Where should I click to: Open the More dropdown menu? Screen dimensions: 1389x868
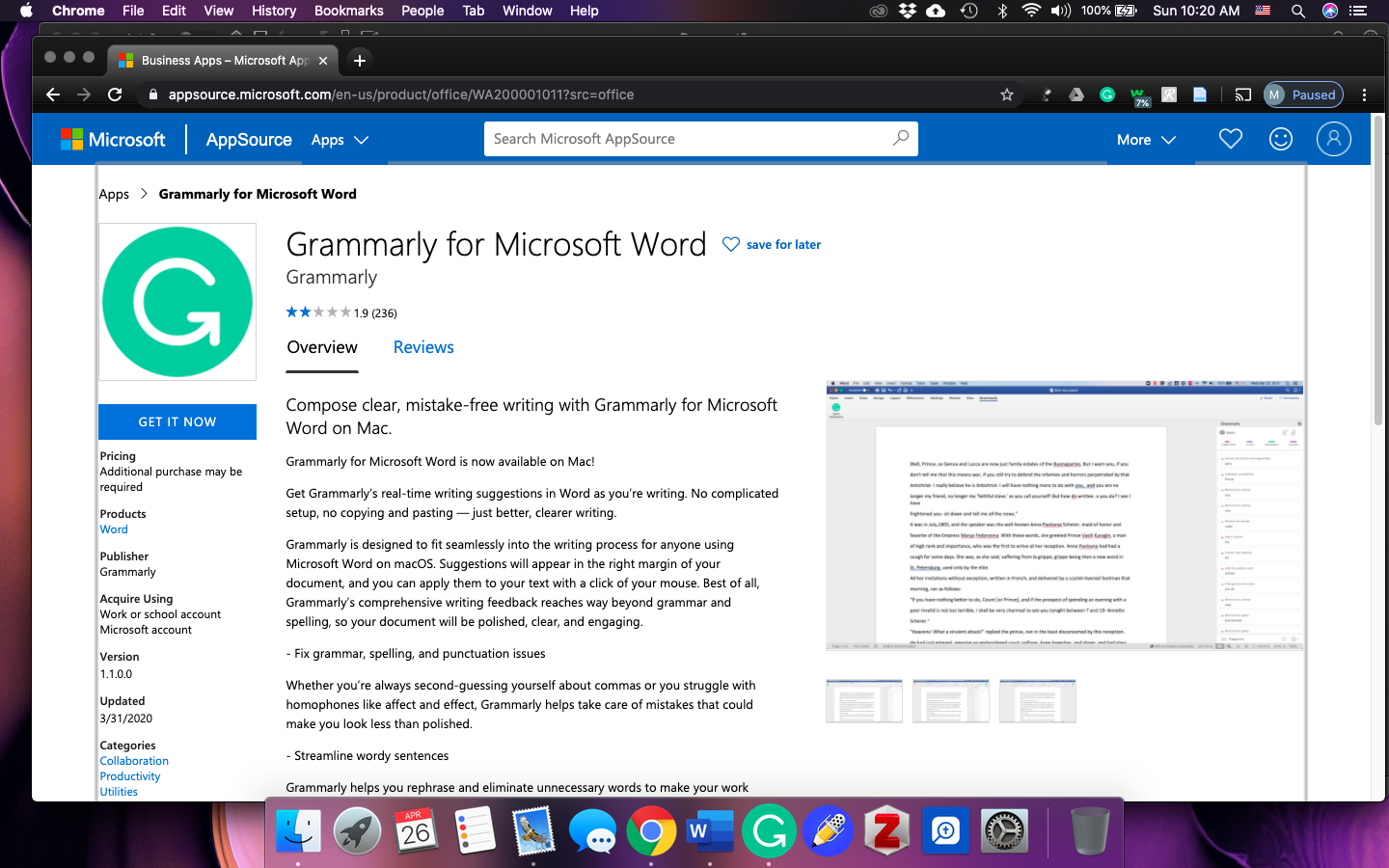click(1145, 140)
